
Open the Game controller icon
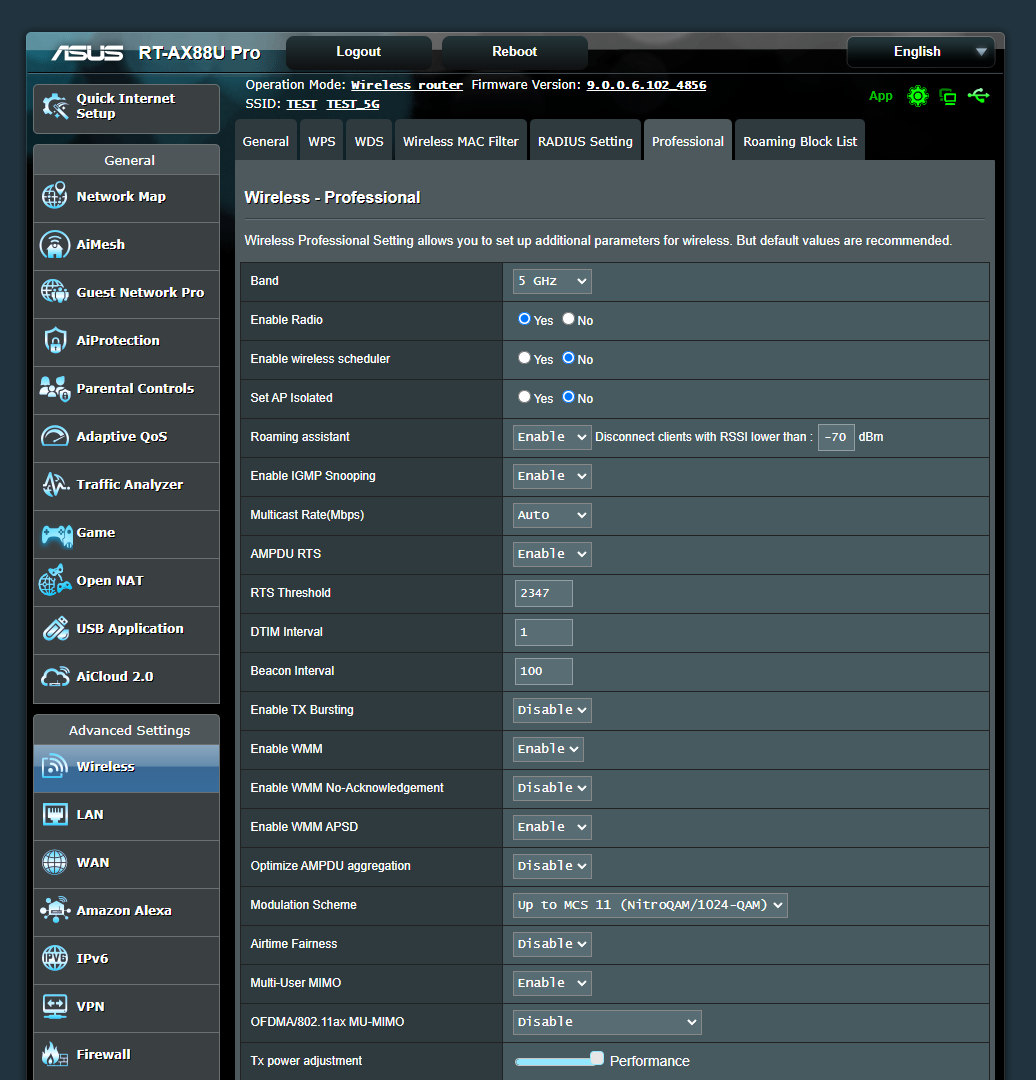click(56, 534)
